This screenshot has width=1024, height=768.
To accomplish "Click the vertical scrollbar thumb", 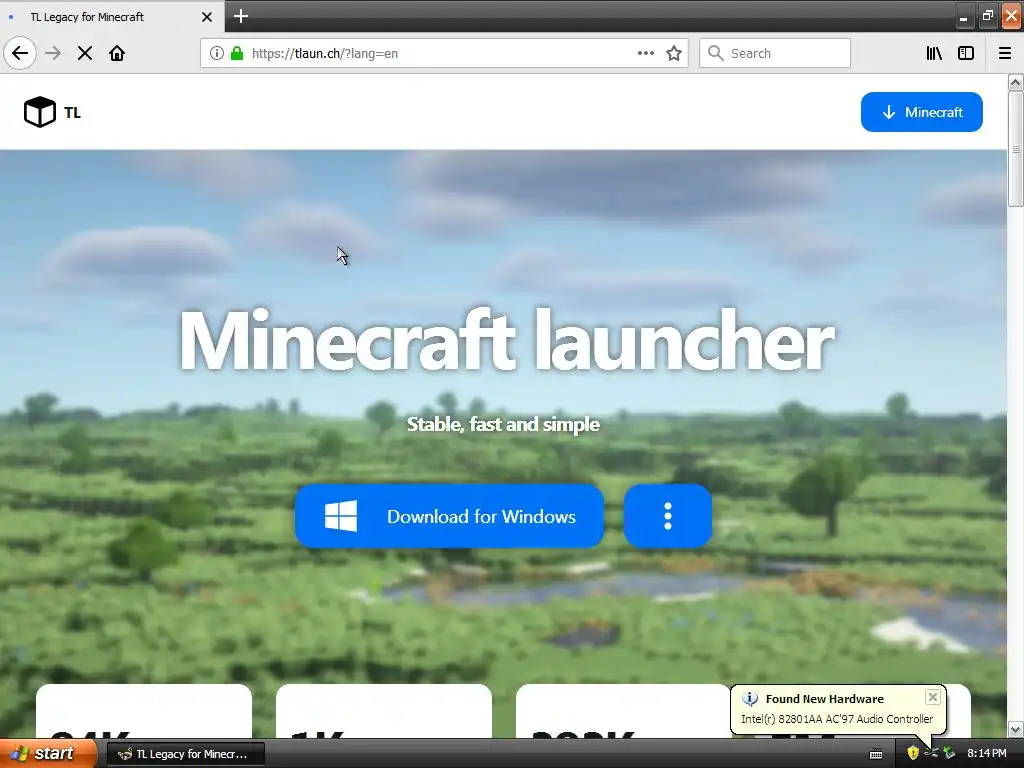I will [1015, 149].
